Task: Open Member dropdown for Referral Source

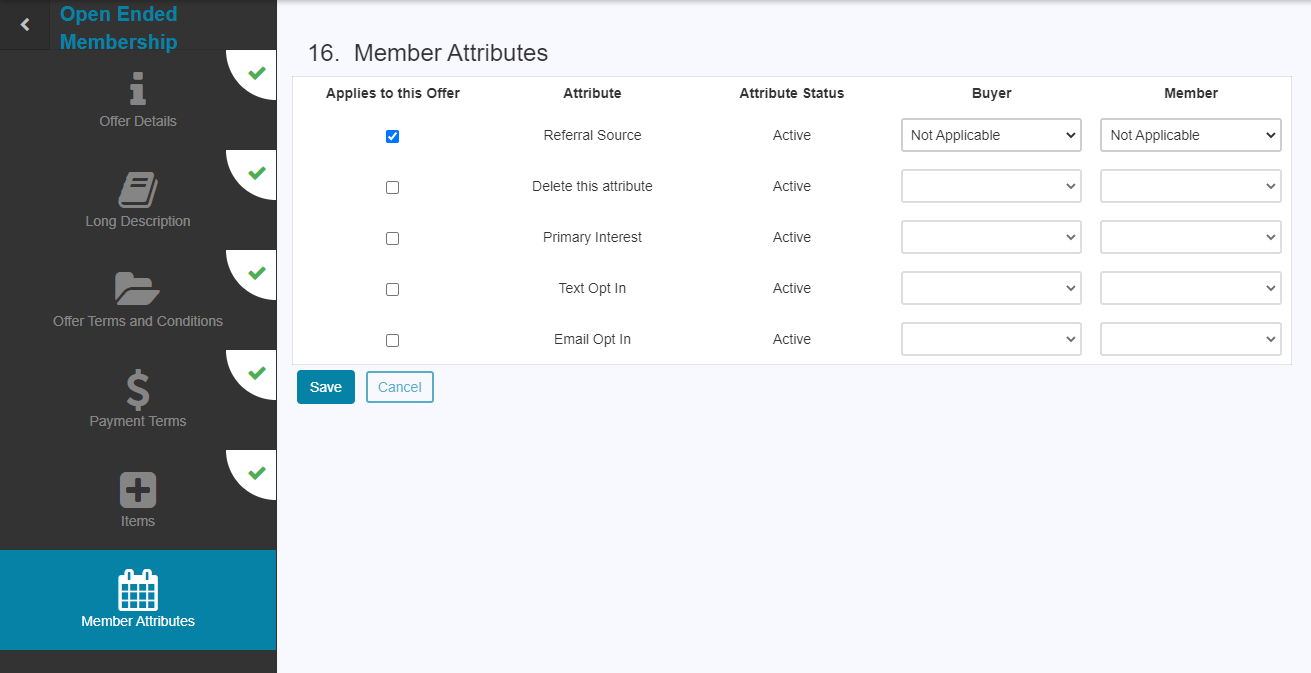Action: [1191, 135]
